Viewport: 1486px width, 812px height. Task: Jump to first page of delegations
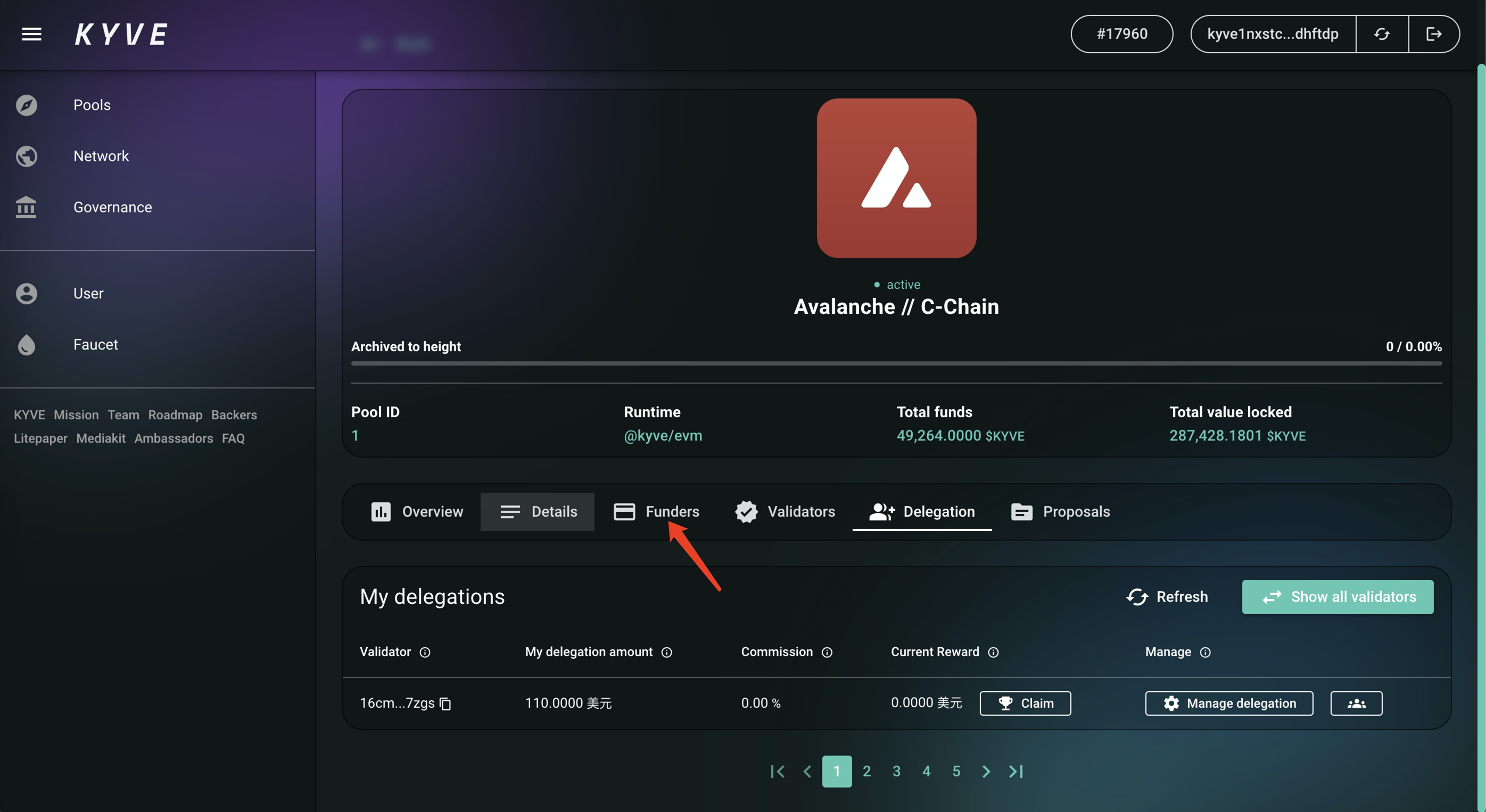click(777, 771)
